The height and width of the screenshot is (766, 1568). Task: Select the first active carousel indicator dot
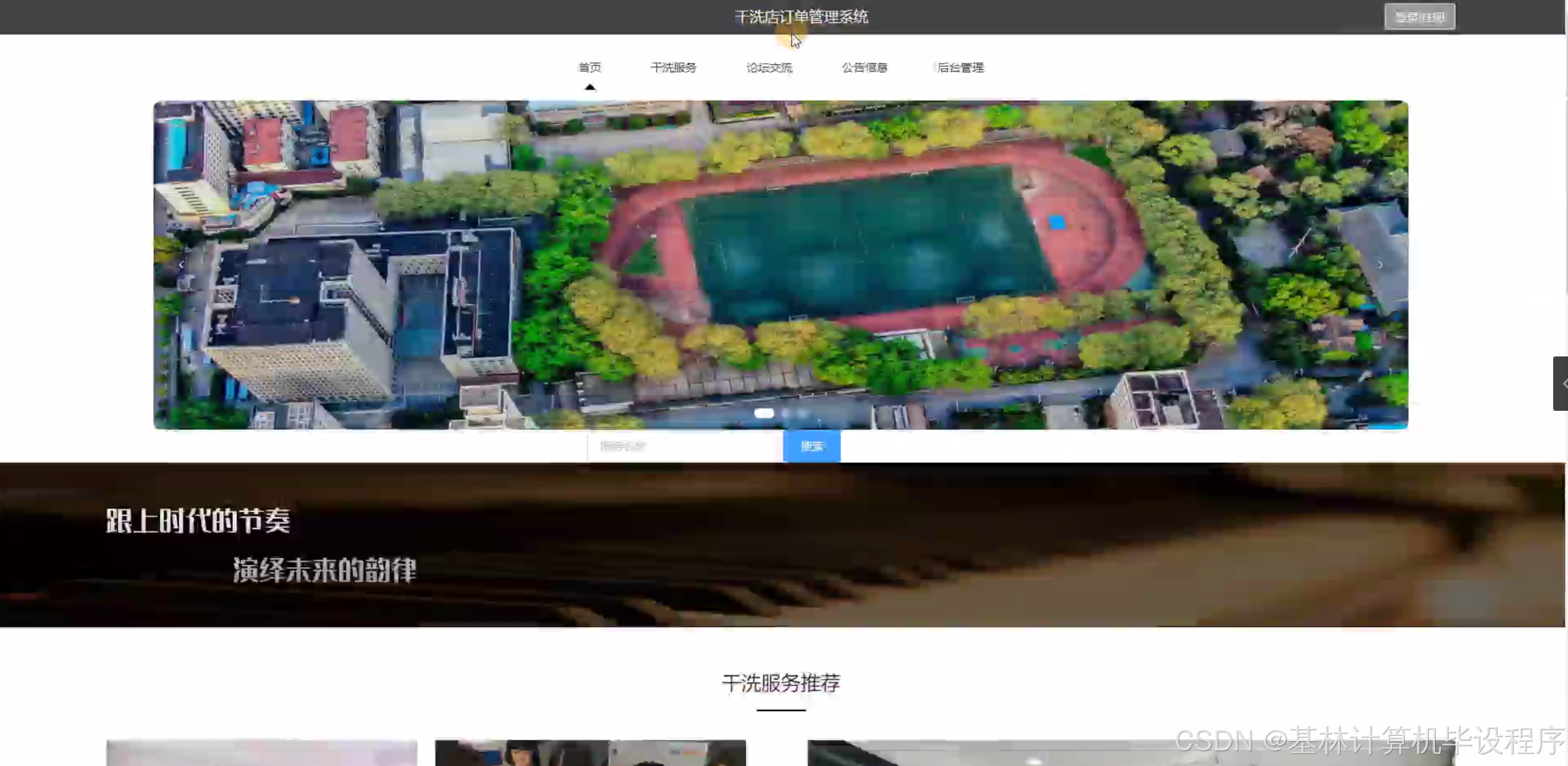pyautogui.click(x=764, y=413)
